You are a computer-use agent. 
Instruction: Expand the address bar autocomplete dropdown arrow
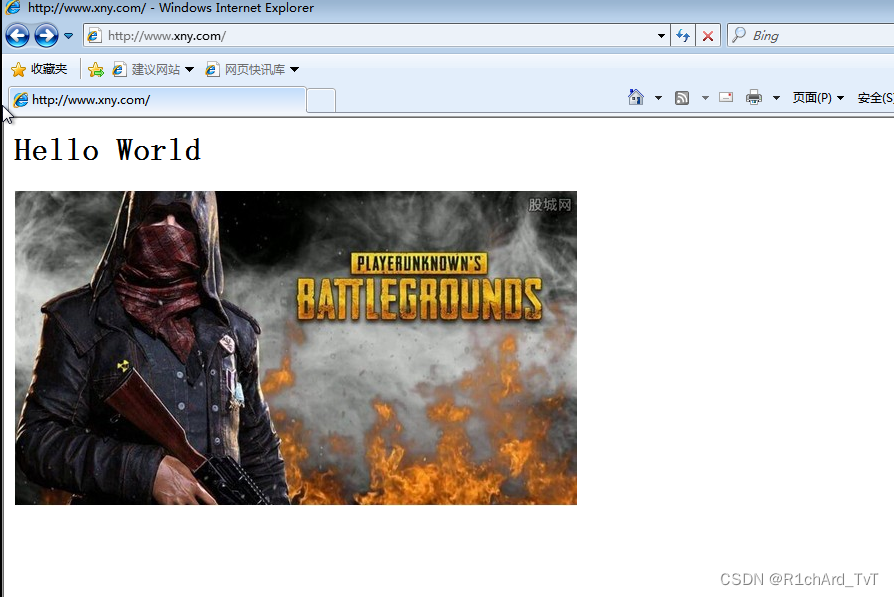661,36
